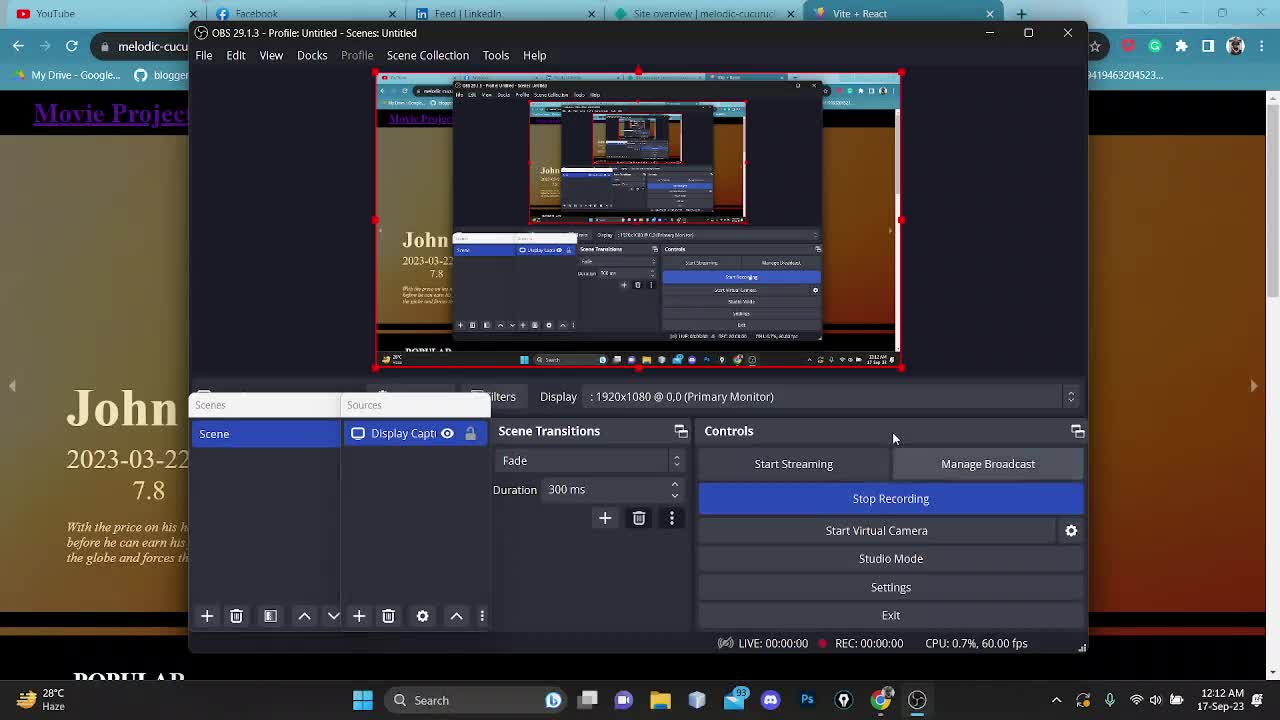The image size is (1280, 720).
Task: Open File Explorer from taskbar
Action: pos(660,700)
